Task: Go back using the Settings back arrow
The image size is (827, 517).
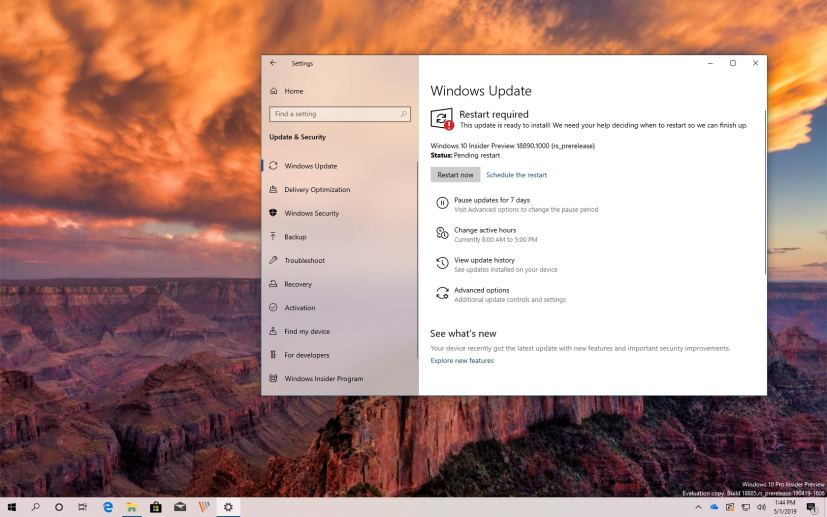Action: tap(273, 63)
